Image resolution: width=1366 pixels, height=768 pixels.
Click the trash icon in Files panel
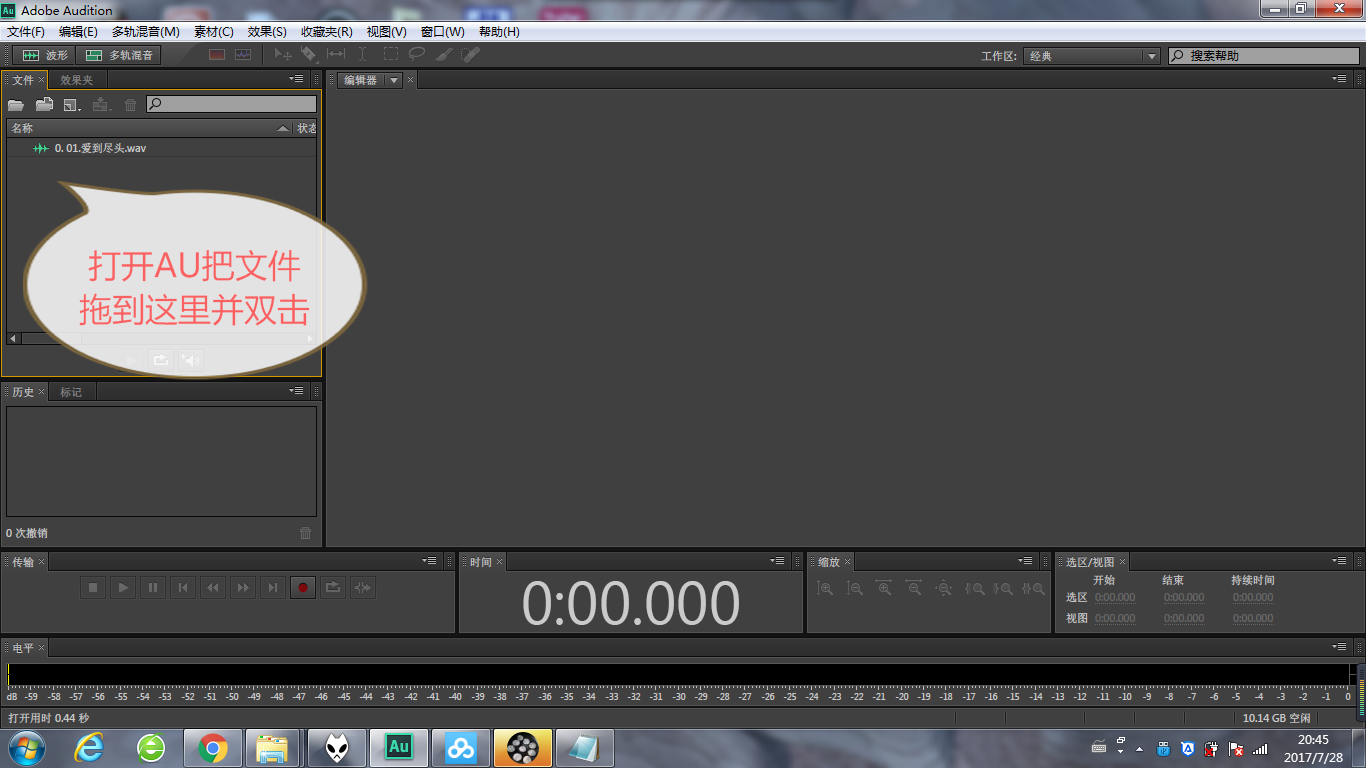coord(130,104)
